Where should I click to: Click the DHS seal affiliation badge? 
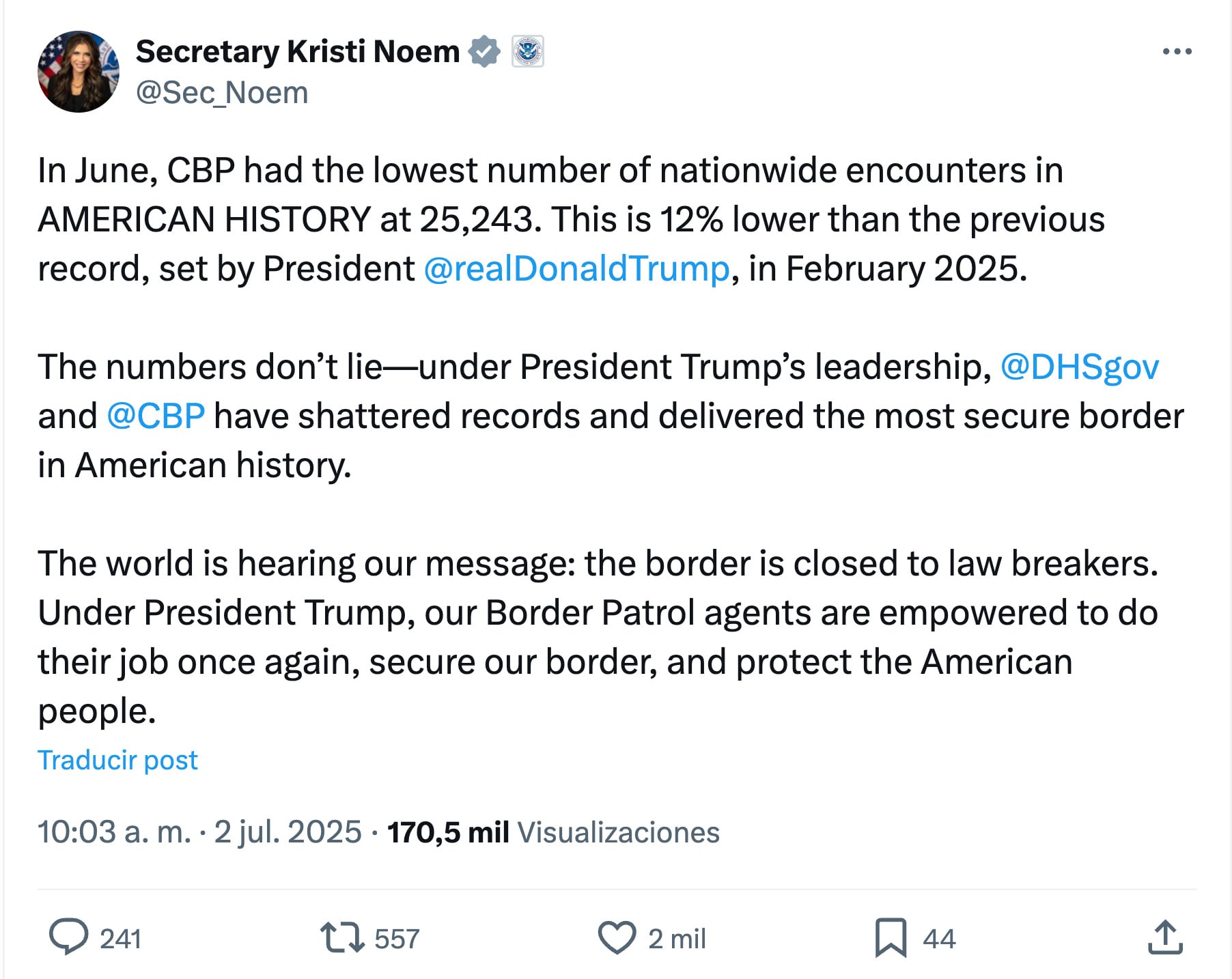pyautogui.click(x=528, y=51)
